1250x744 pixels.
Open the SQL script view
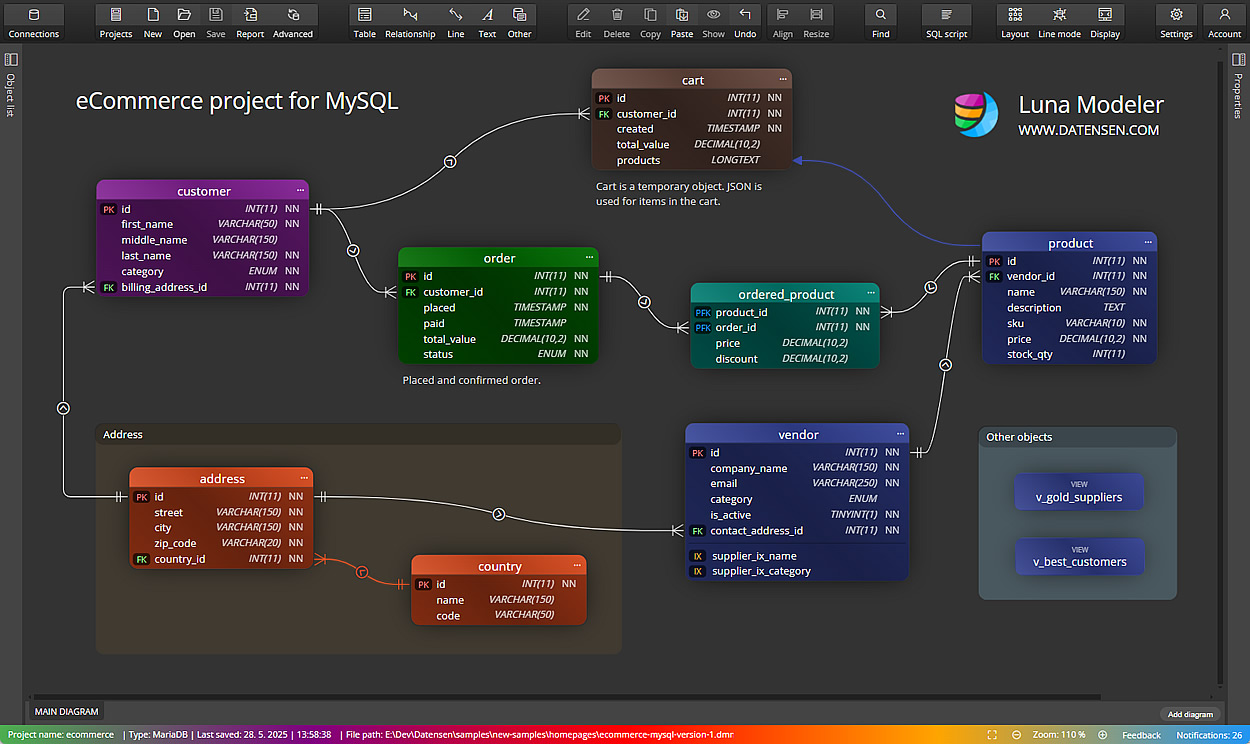pos(946,22)
